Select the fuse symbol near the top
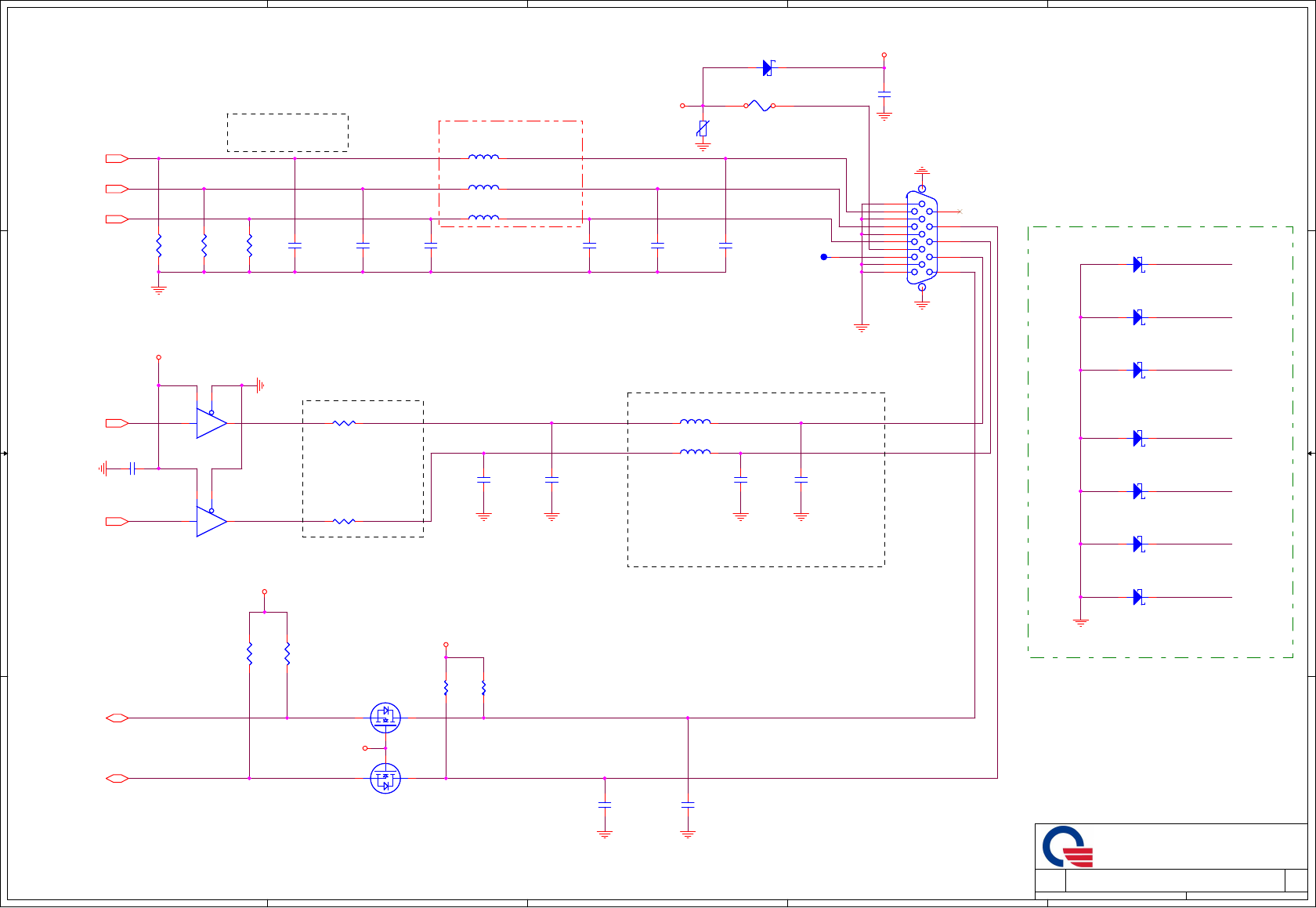The width and height of the screenshot is (1316, 908). [x=760, y=105]
